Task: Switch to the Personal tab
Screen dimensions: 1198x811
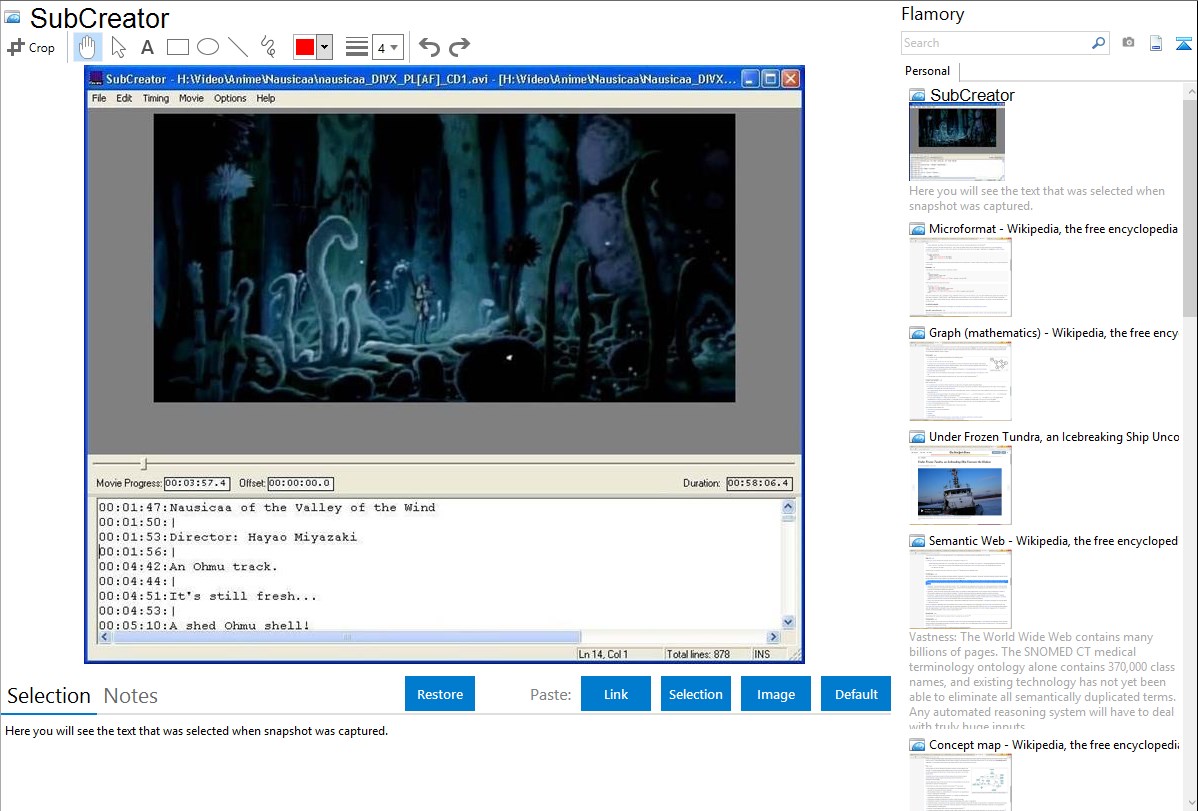Action: coord(927,71)
